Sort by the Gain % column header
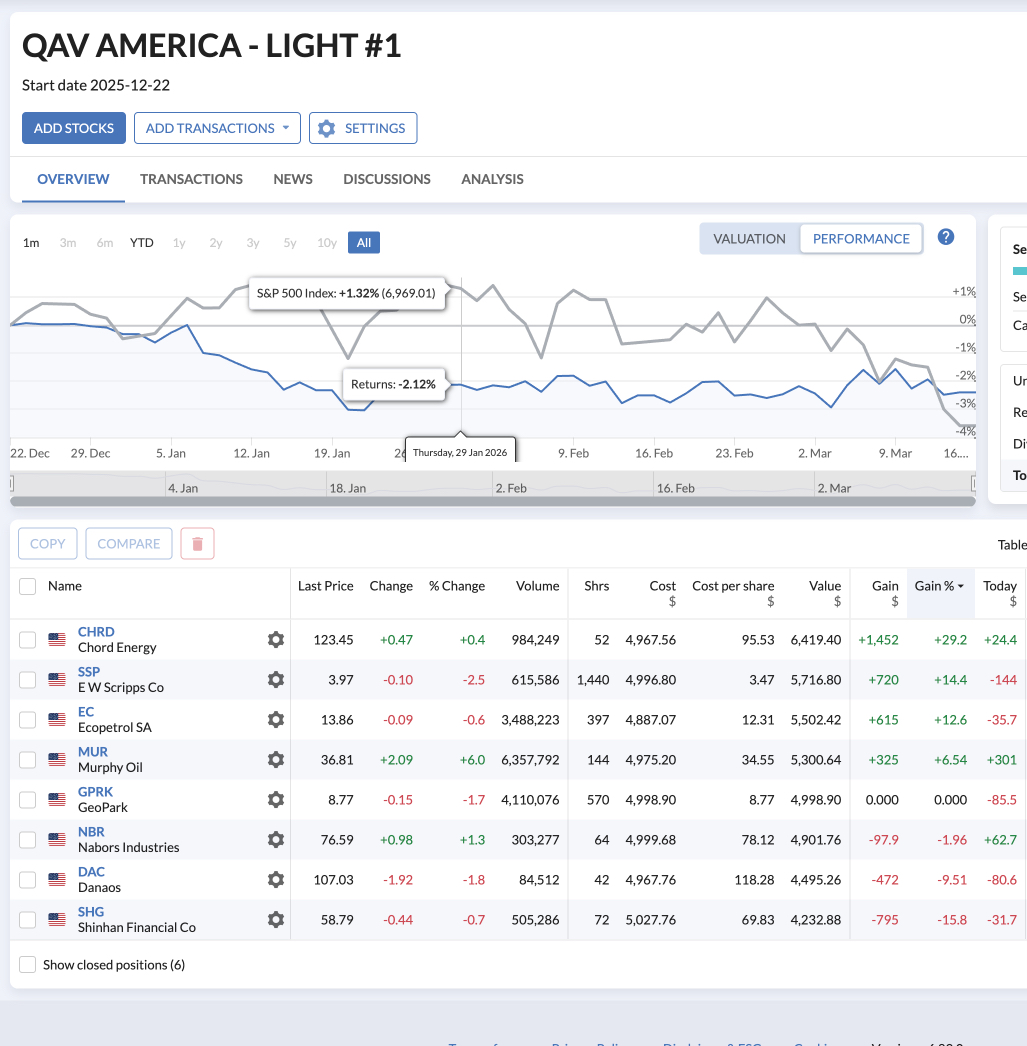 coord(939,586)
